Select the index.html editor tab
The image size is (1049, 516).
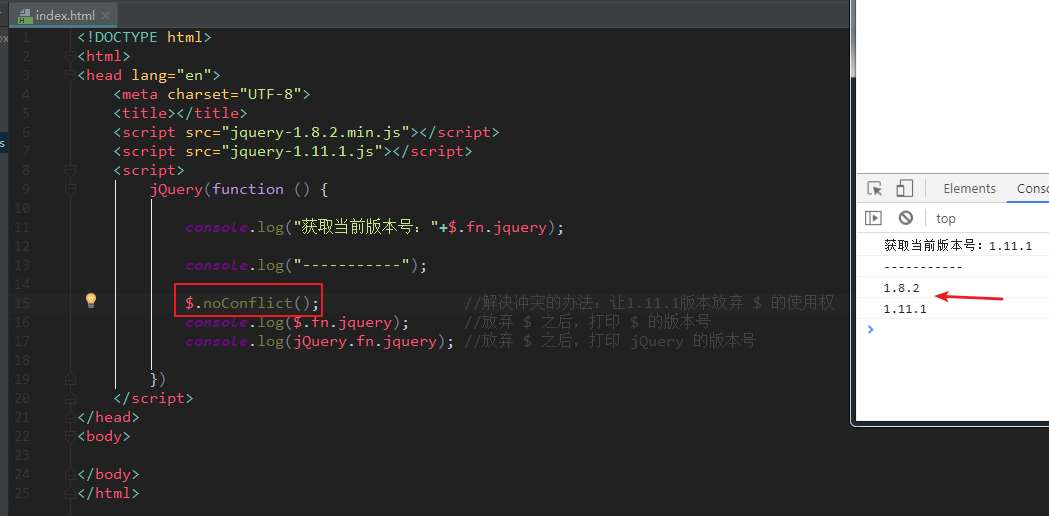[64, 15]
